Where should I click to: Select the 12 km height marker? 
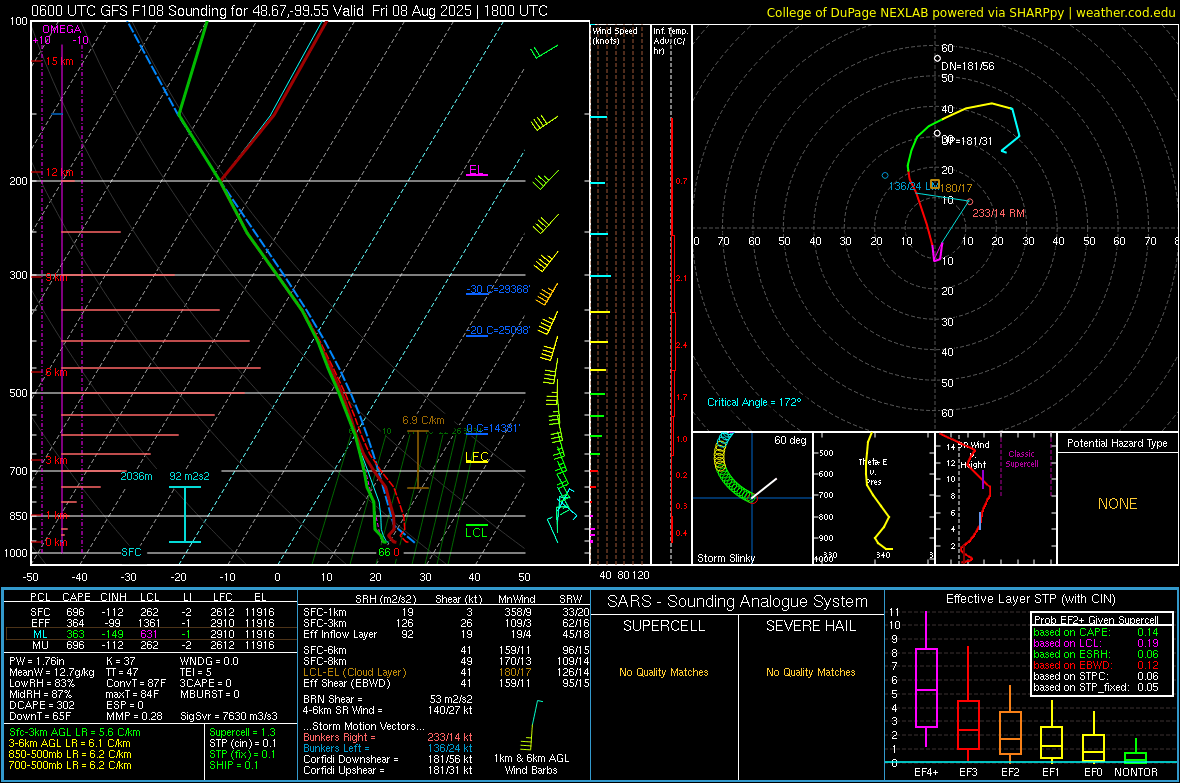(59, 172)
